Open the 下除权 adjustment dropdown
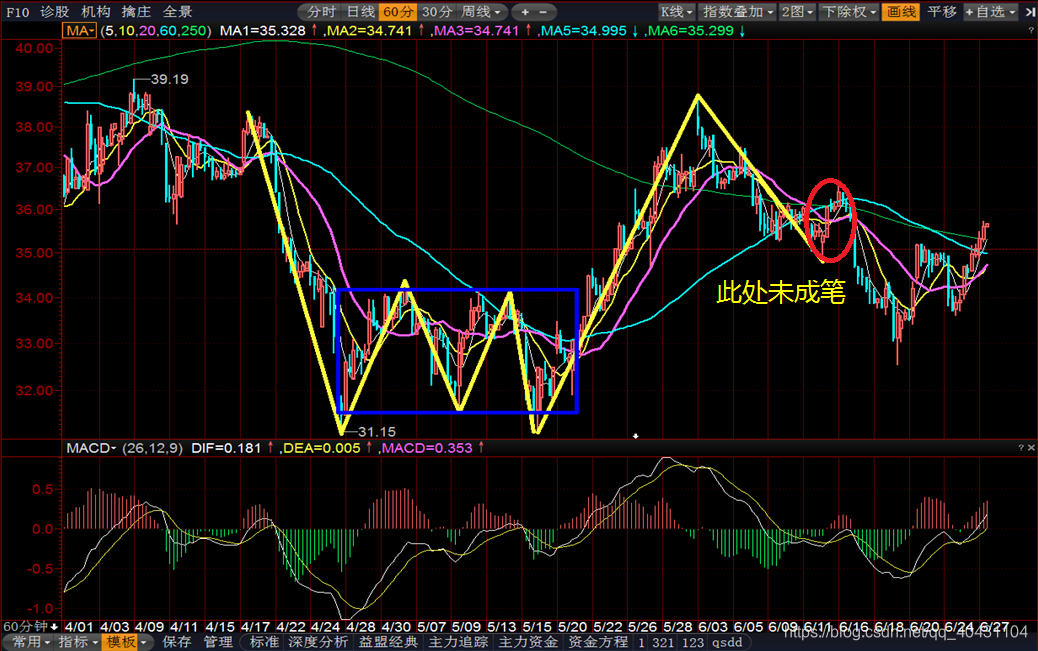Viewport: 1038px width, 651px height. pos(849,12)
